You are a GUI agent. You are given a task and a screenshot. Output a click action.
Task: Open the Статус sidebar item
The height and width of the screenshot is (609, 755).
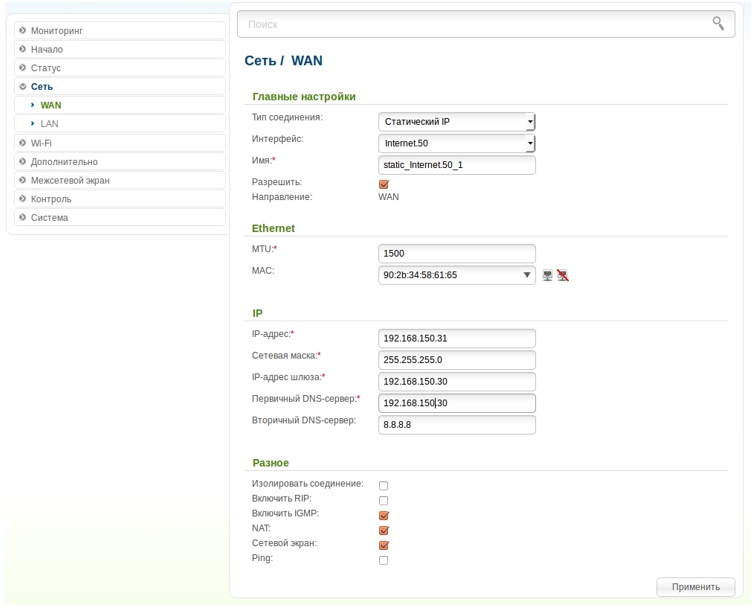pyautogui.click(x=46, y=68)
